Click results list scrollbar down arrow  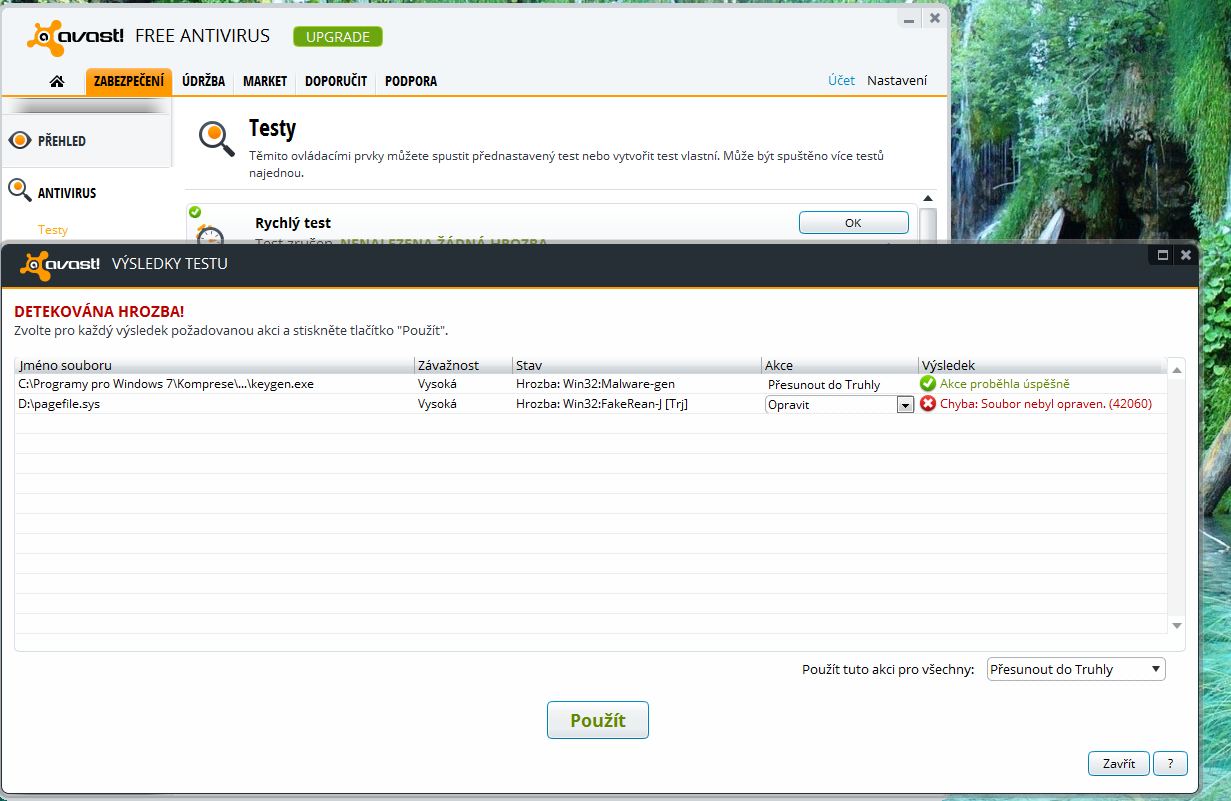click(1176, 625)
